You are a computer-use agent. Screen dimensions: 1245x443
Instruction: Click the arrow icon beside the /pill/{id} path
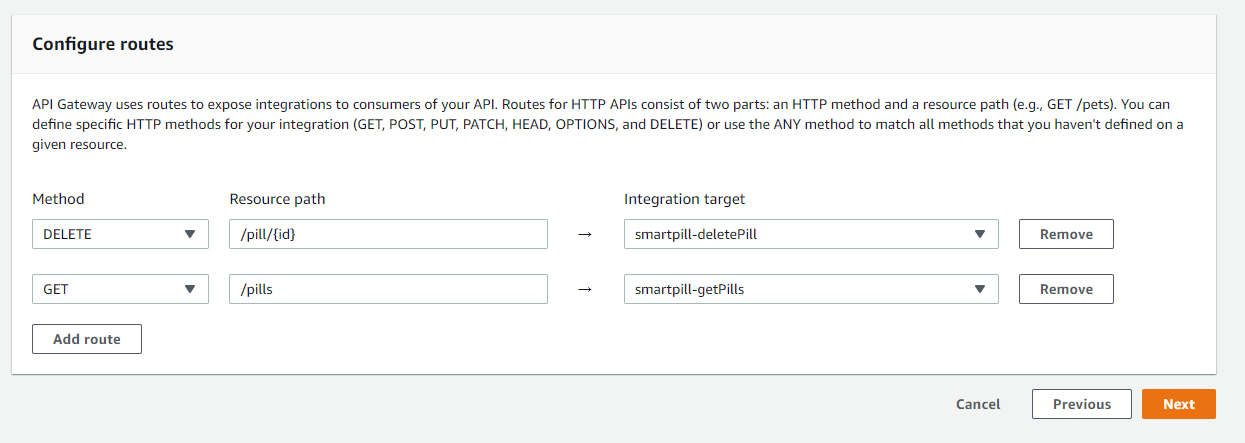[x=586, y=235]
